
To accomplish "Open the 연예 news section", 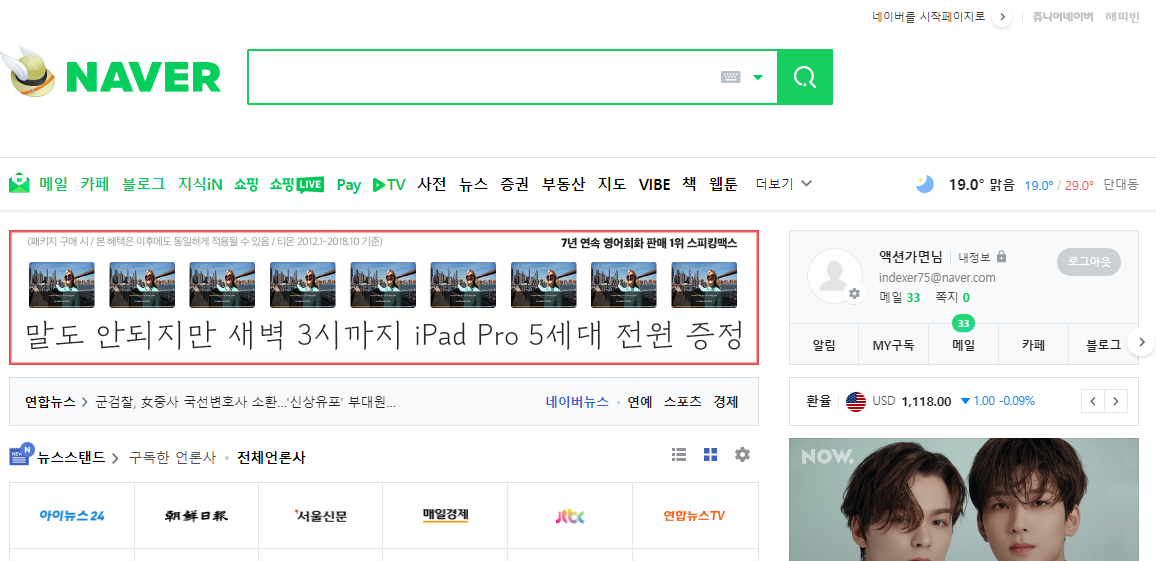I will [x=640, y=403].
